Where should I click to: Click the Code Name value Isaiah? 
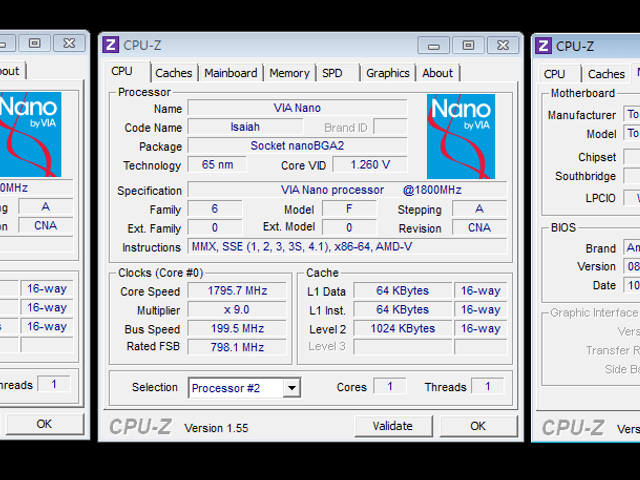(245, 127)
